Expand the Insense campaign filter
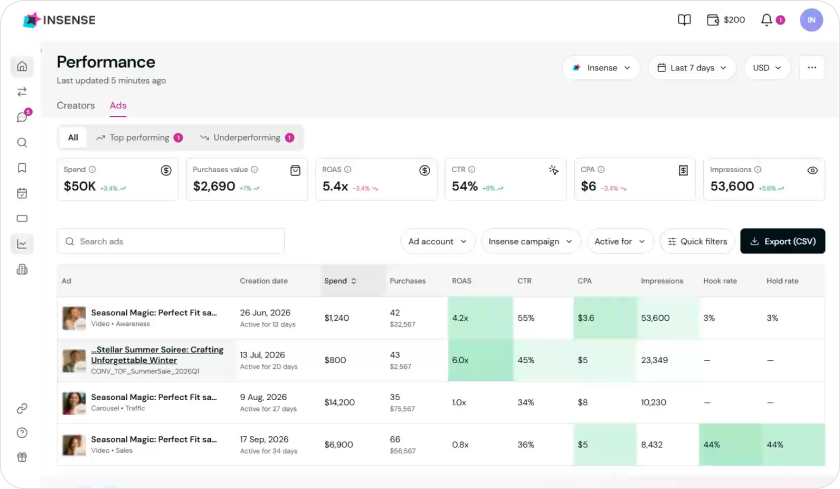The height and width of the screenshot is (489, 840). [530, 242]
